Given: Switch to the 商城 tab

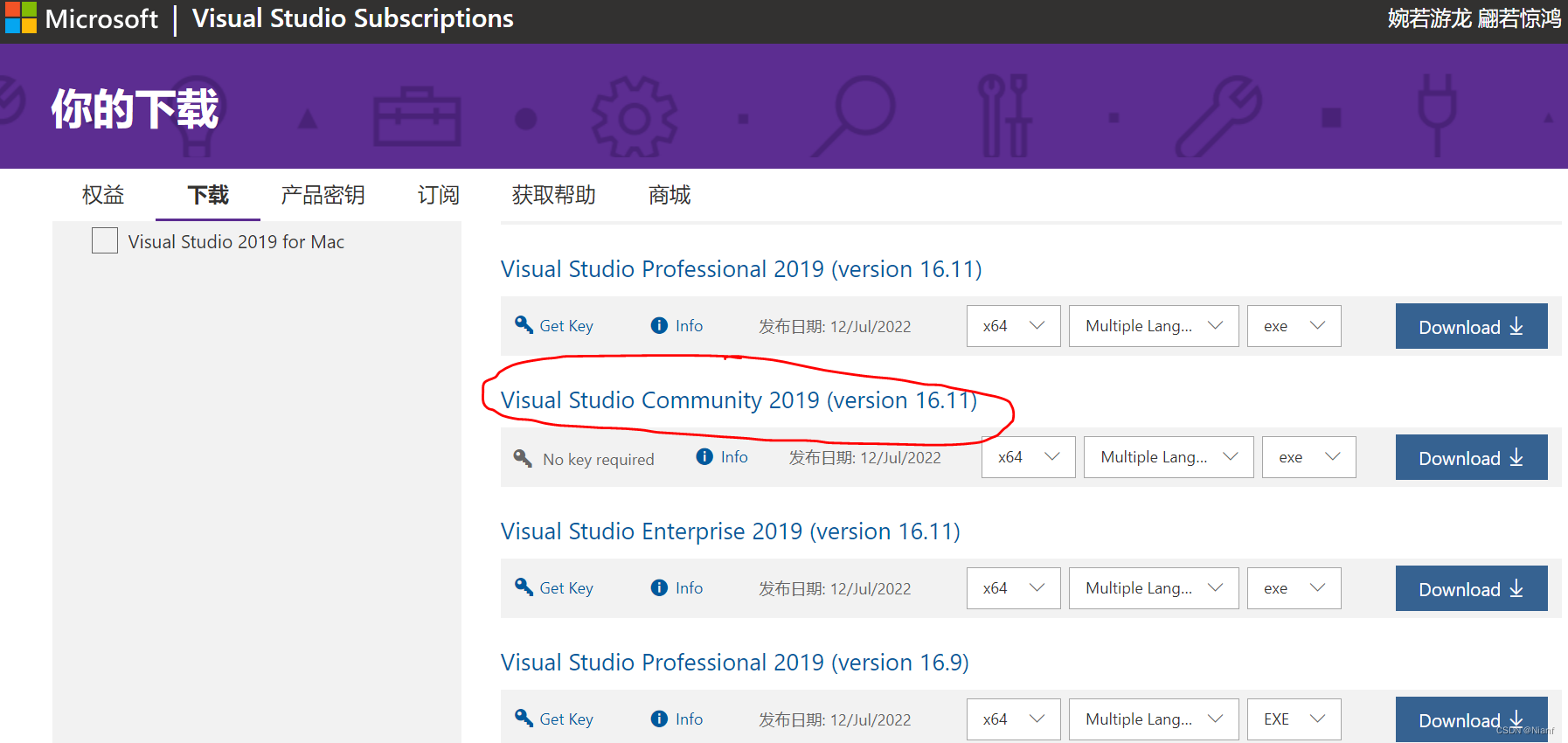Looking at the screenshot, I should 670,195.
